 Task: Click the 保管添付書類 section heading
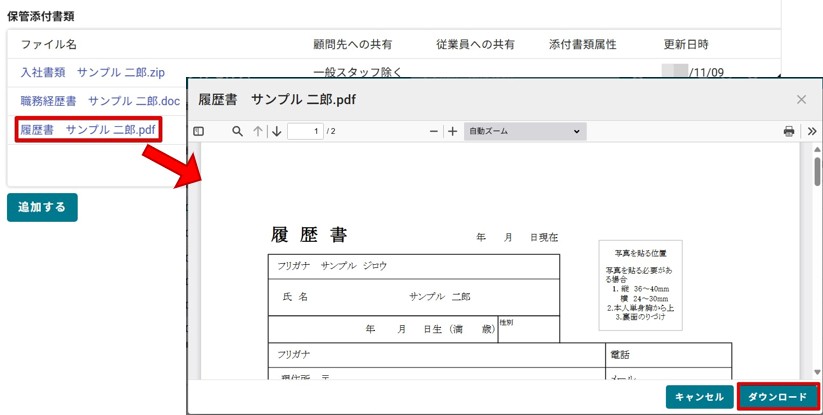[40, 16]
